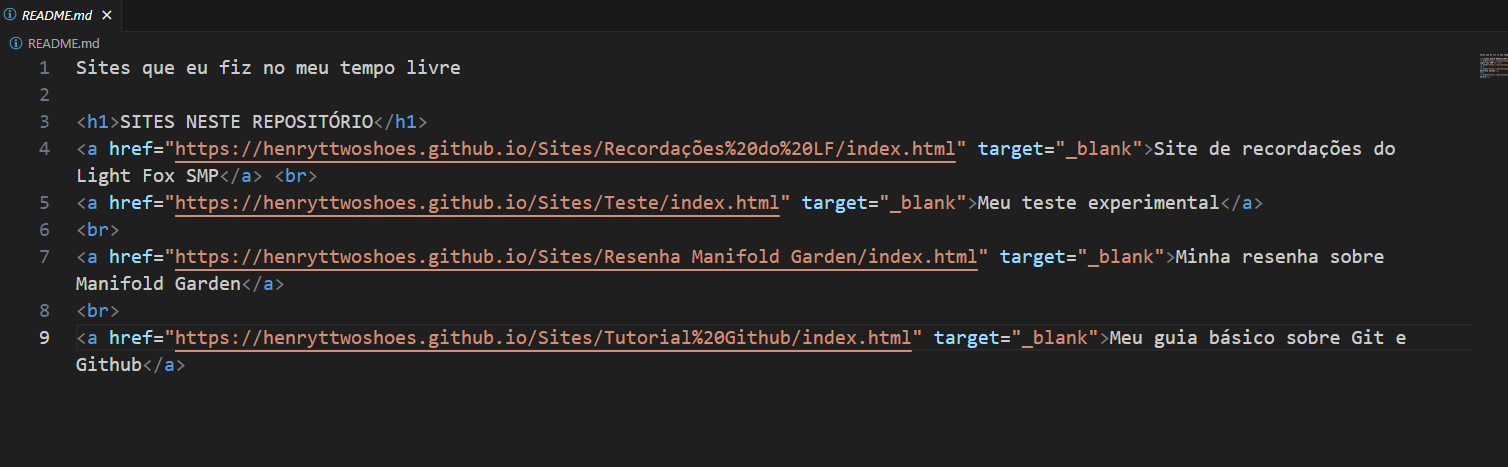
Task: Click "Light Fox SMP" wrapped text
Action: (147, 176)
